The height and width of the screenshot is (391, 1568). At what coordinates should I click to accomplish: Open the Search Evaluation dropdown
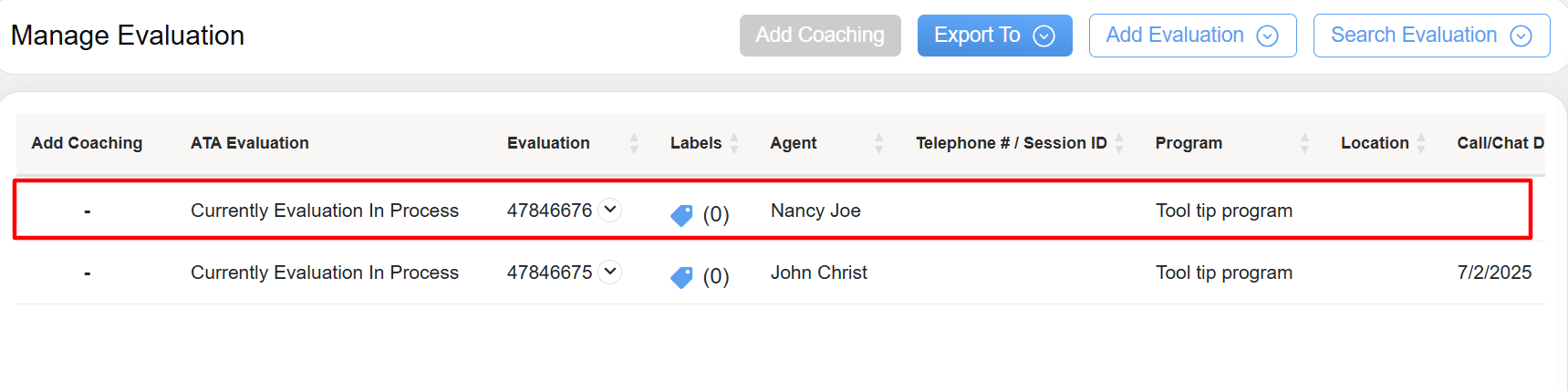coord(1431,36)
